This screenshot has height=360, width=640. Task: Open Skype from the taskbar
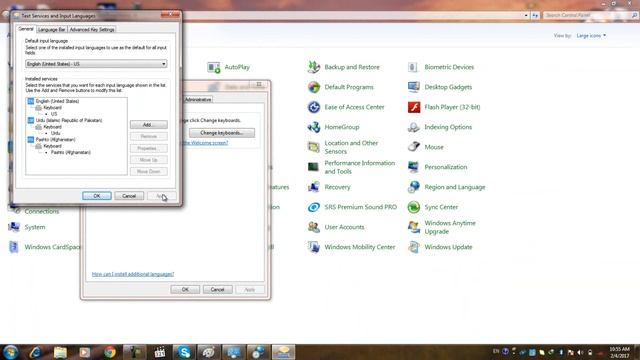184,352
